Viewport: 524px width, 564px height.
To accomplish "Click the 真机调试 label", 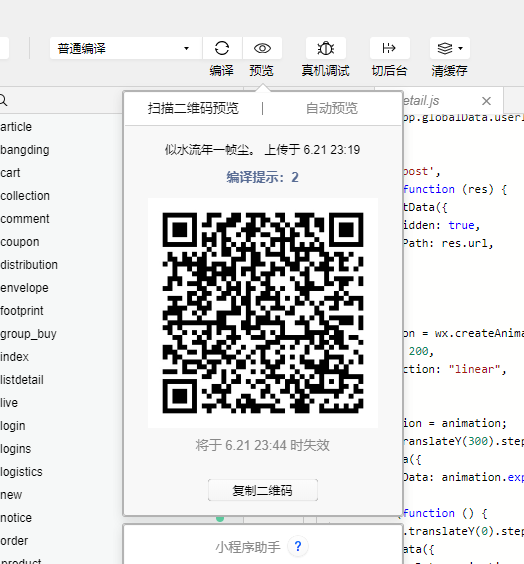I will click(x=325, y=70).
